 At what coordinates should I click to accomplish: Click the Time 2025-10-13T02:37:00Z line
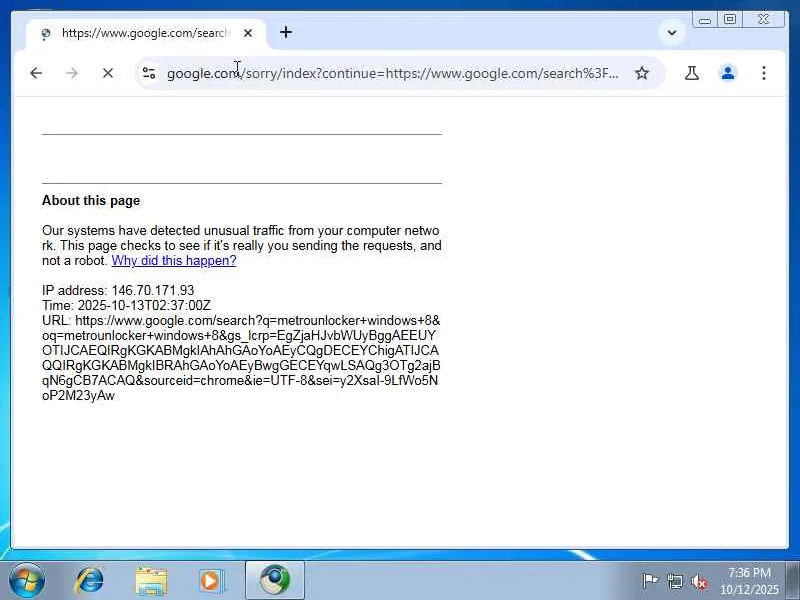click(x=127, y=305)
